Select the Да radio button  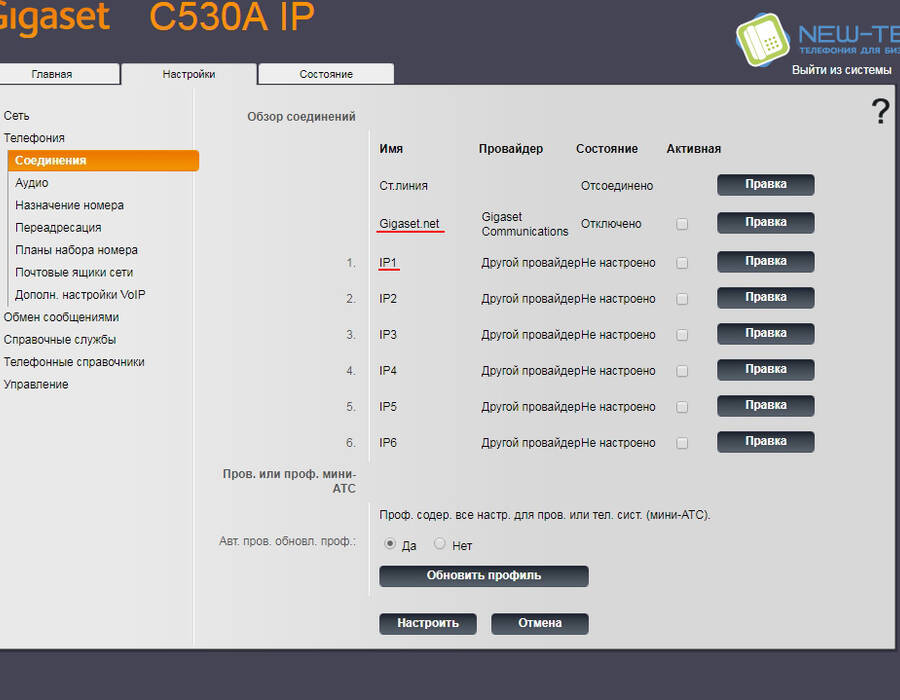point(390,543)
